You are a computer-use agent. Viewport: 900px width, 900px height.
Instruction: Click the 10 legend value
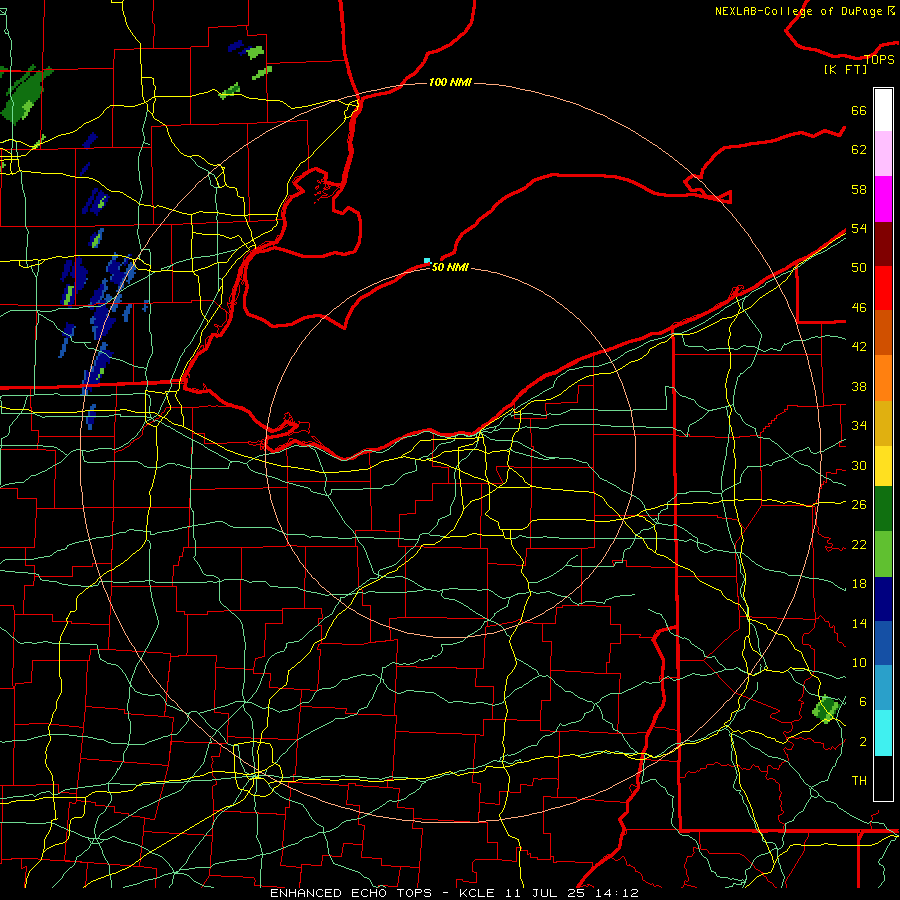[x=859, y=662]
